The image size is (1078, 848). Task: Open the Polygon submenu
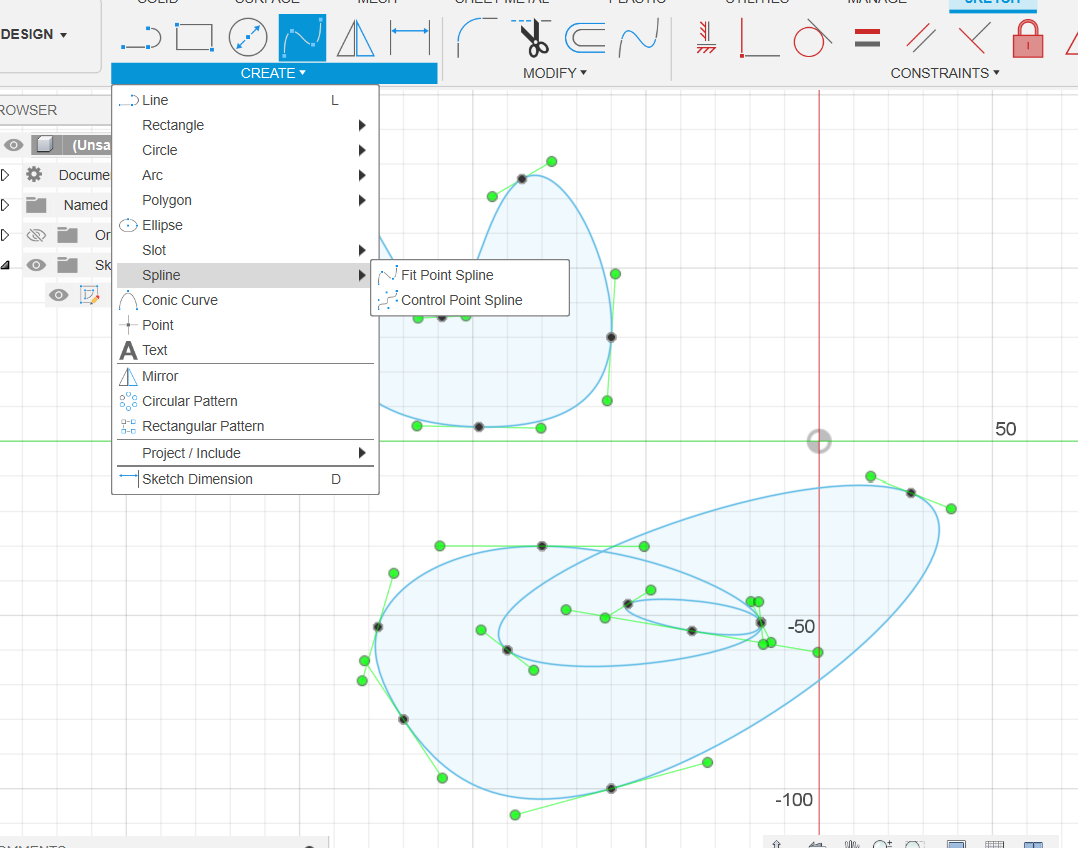(x=245, y=200)
